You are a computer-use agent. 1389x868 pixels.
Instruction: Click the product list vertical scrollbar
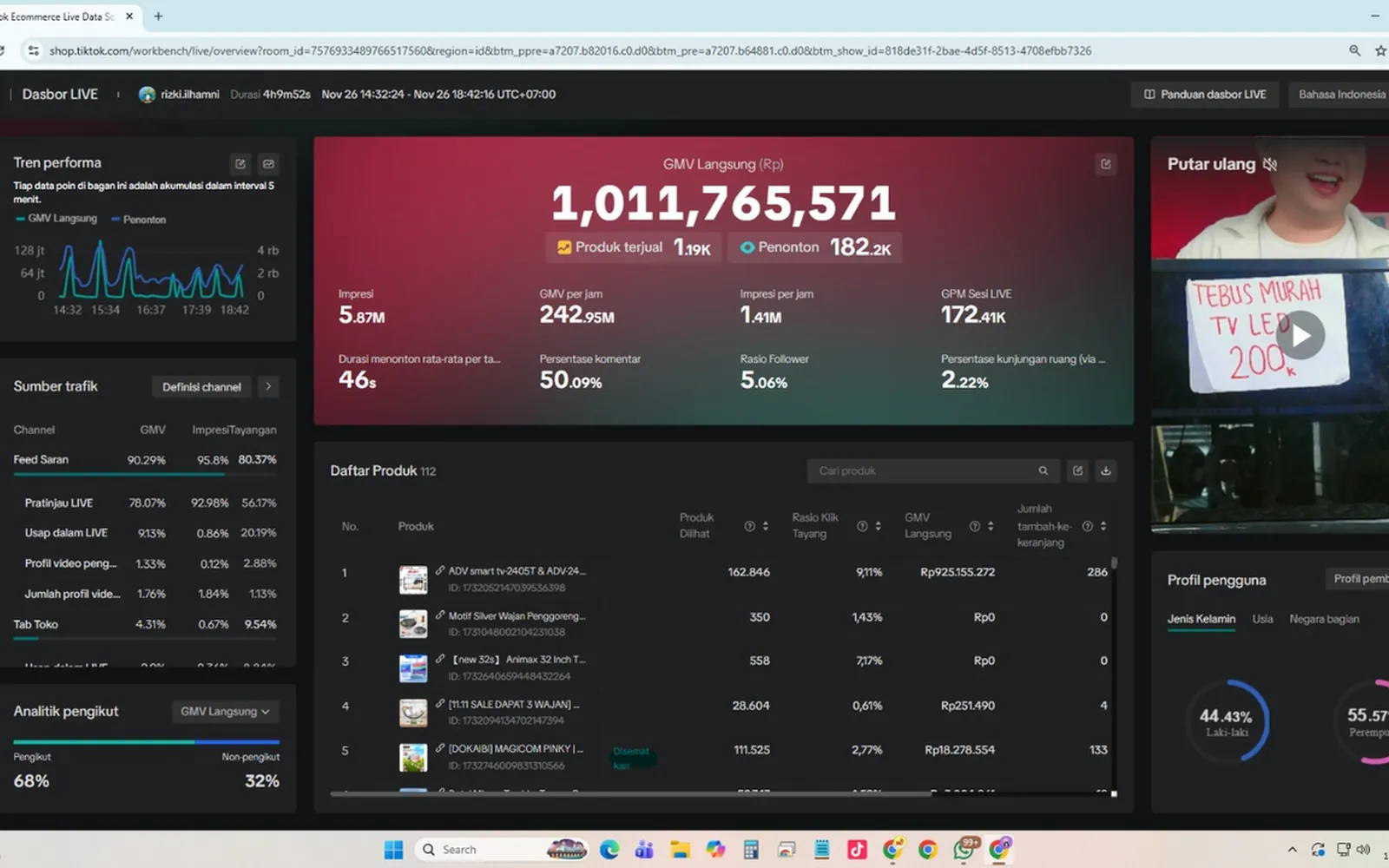click(x=1114, y=563)
